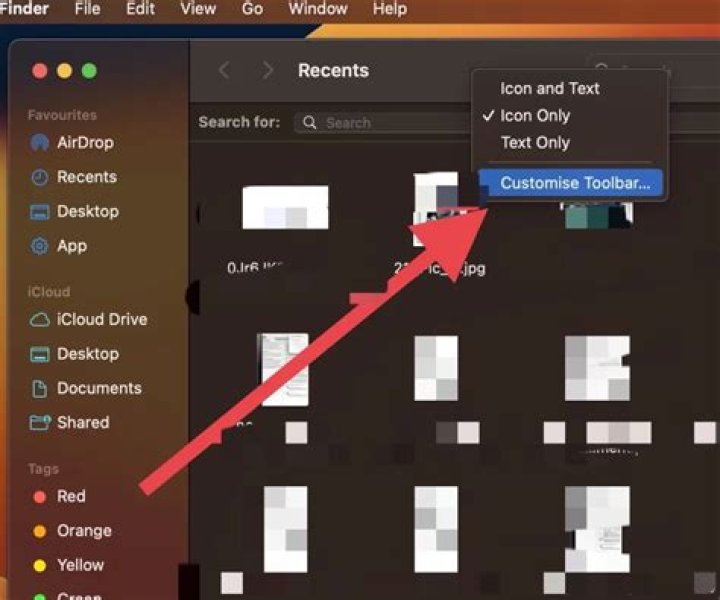720x600 pixels.
Task: Select Desktop label under iCloud
Action: 88,354
